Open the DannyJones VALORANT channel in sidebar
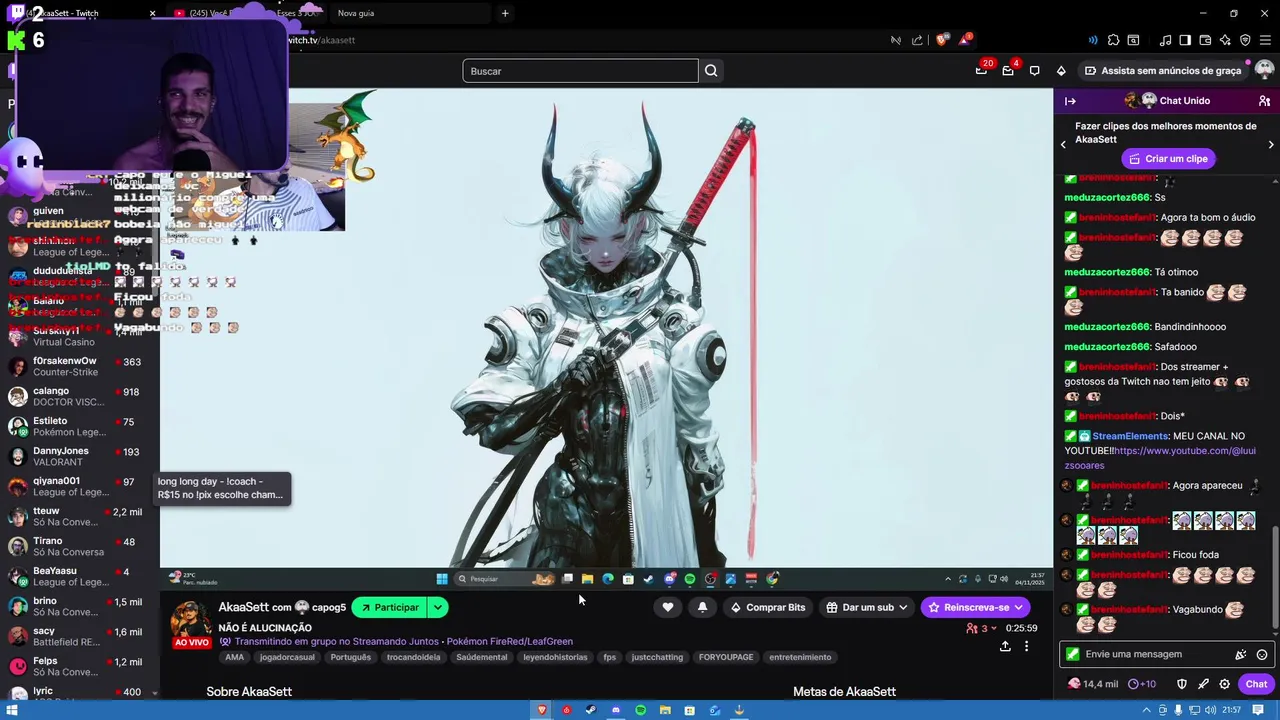The width and height of the screenshot is (1280, 720). coord(80,456)
